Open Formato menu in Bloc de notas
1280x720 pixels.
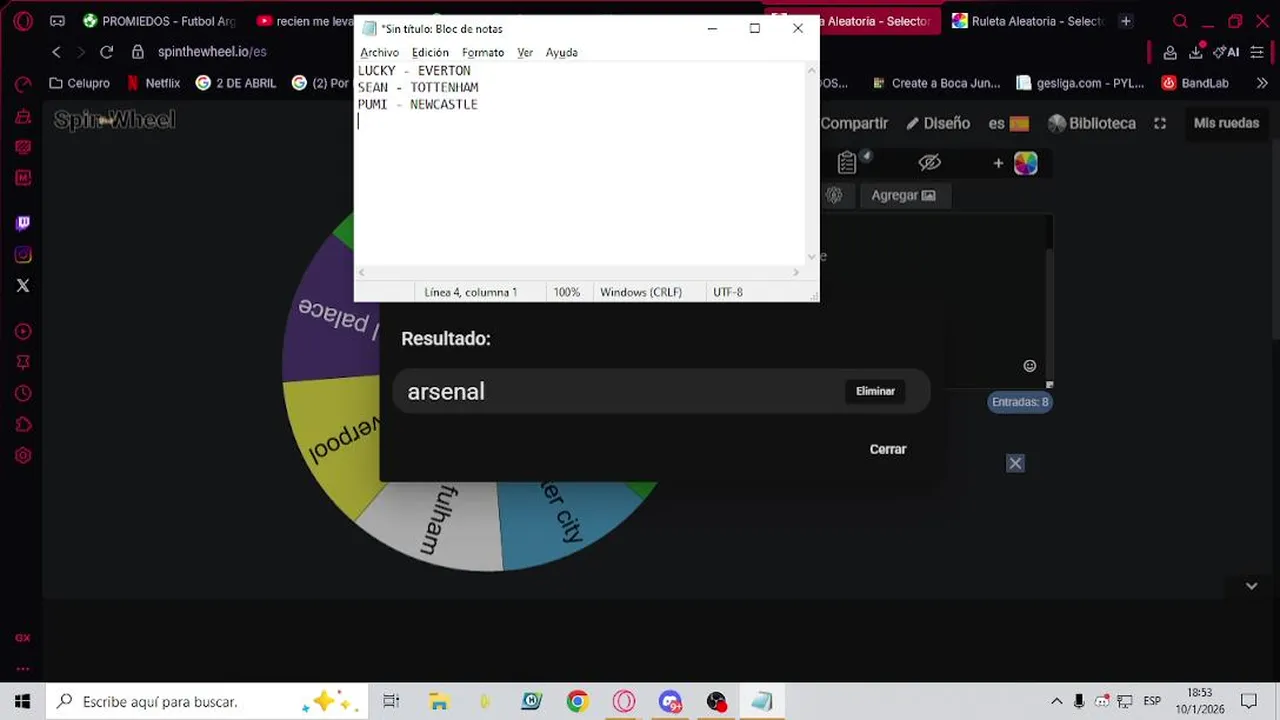coord(483,52)
